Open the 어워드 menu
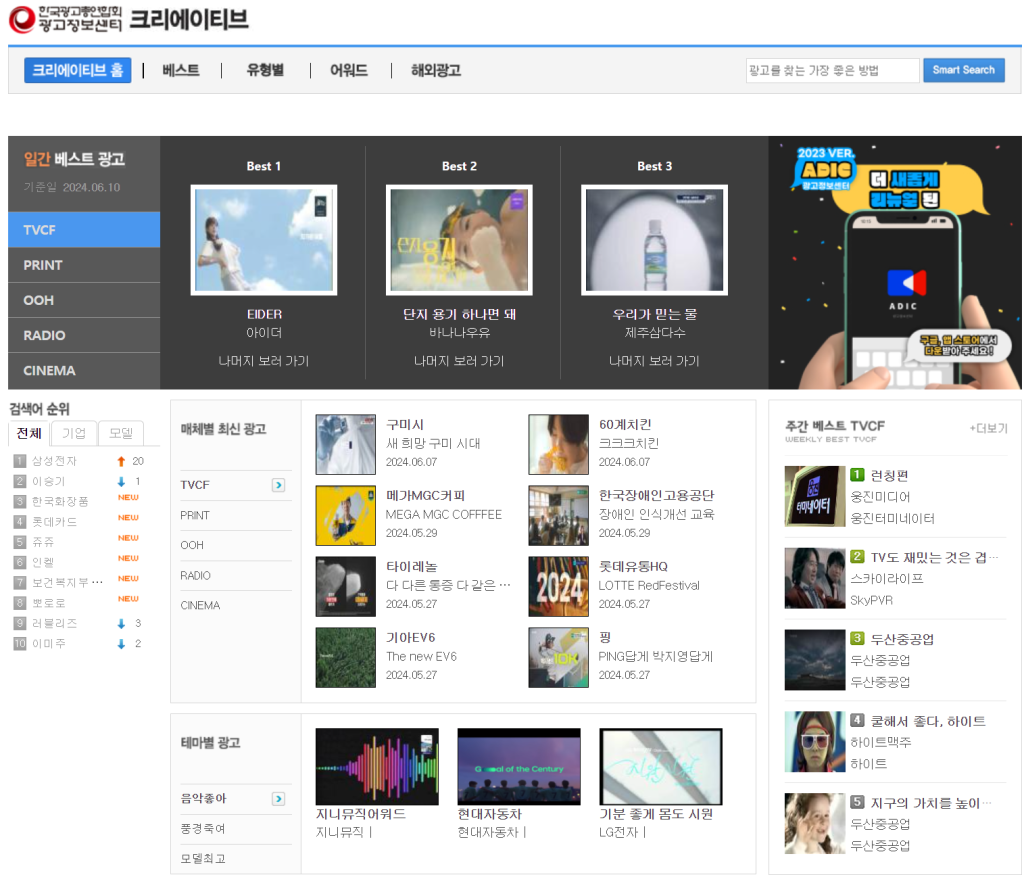Screen dimensions: 1024x875 click(x=349, y=70)
